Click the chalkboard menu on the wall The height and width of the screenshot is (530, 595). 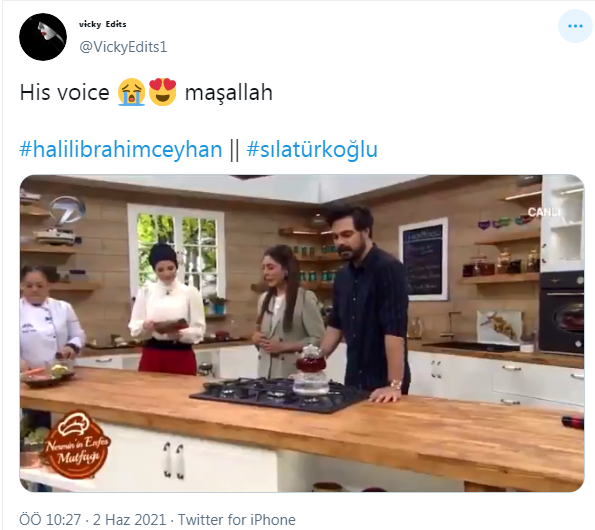click(423, 259)
